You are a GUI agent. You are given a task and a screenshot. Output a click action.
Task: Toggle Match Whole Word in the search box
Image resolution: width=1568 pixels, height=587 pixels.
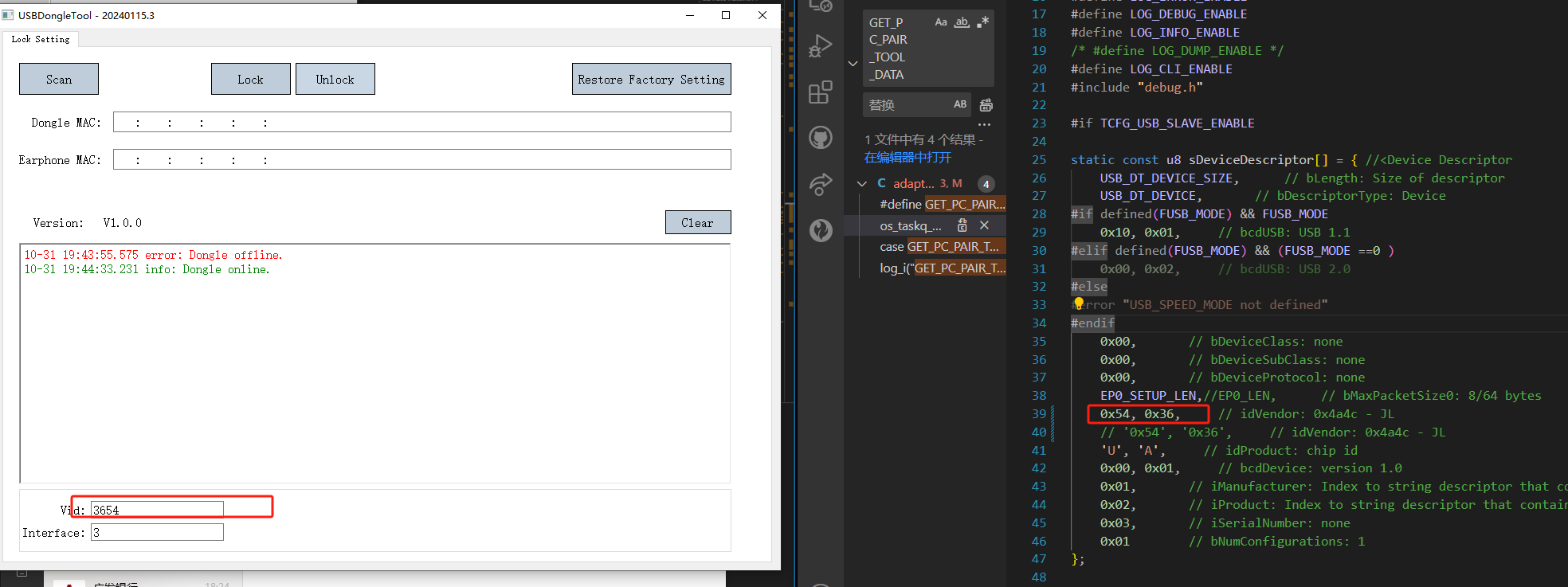click(x=962, y=22)
